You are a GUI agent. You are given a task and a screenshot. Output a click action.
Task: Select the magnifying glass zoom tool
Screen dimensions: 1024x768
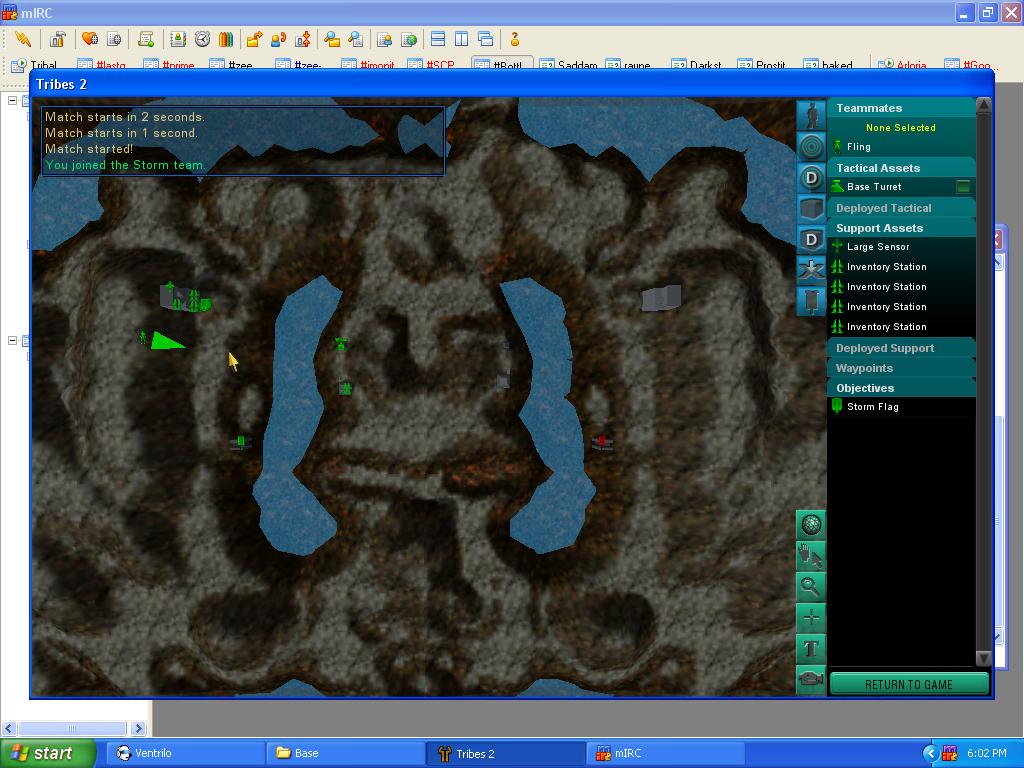point(811,586)
